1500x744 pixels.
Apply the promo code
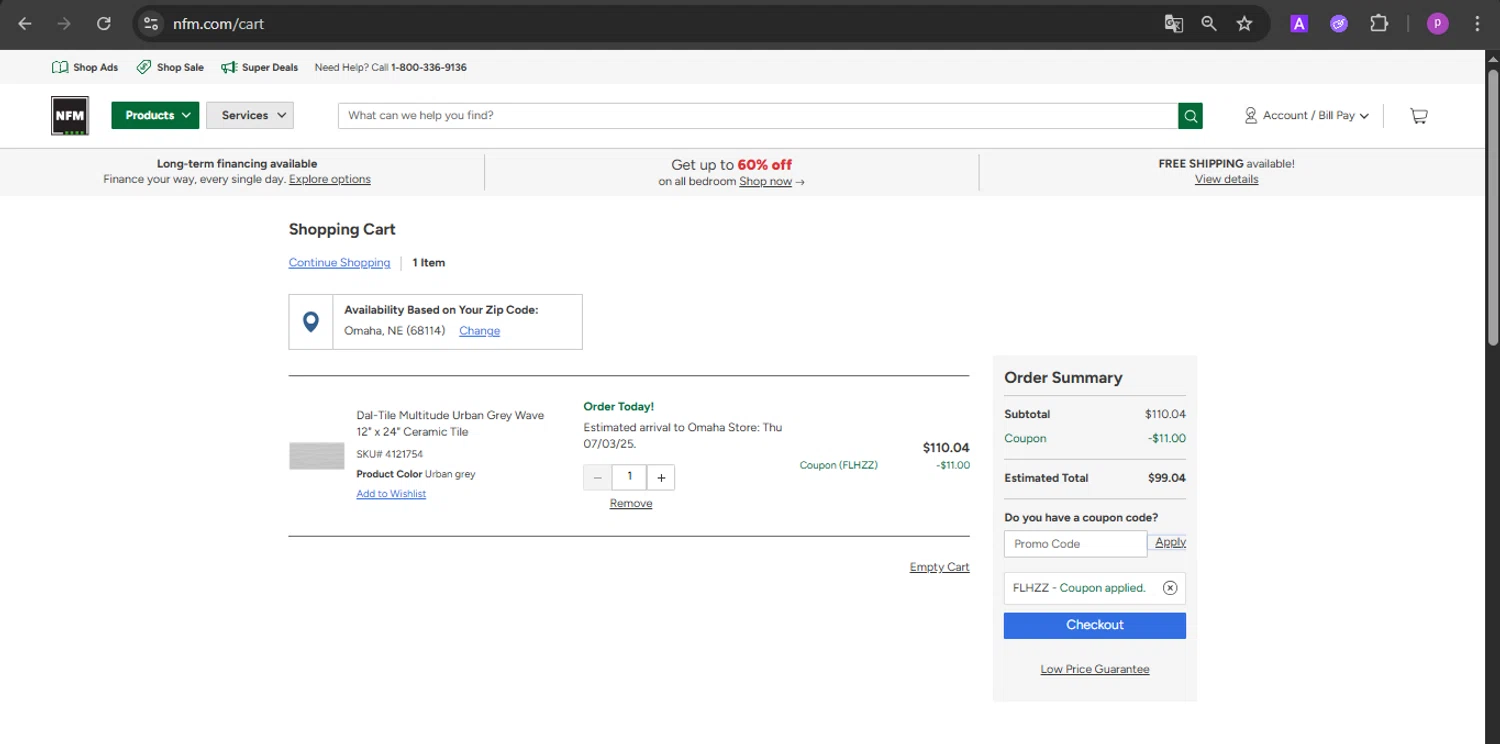[x=1169, y=543]
